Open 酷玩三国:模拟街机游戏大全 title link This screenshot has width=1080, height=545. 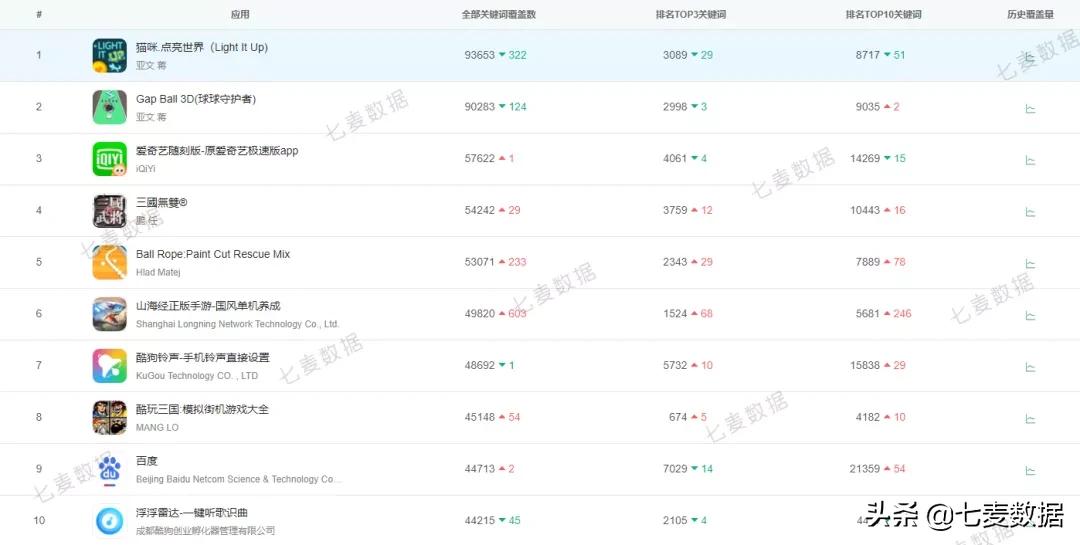pos(202,409)
